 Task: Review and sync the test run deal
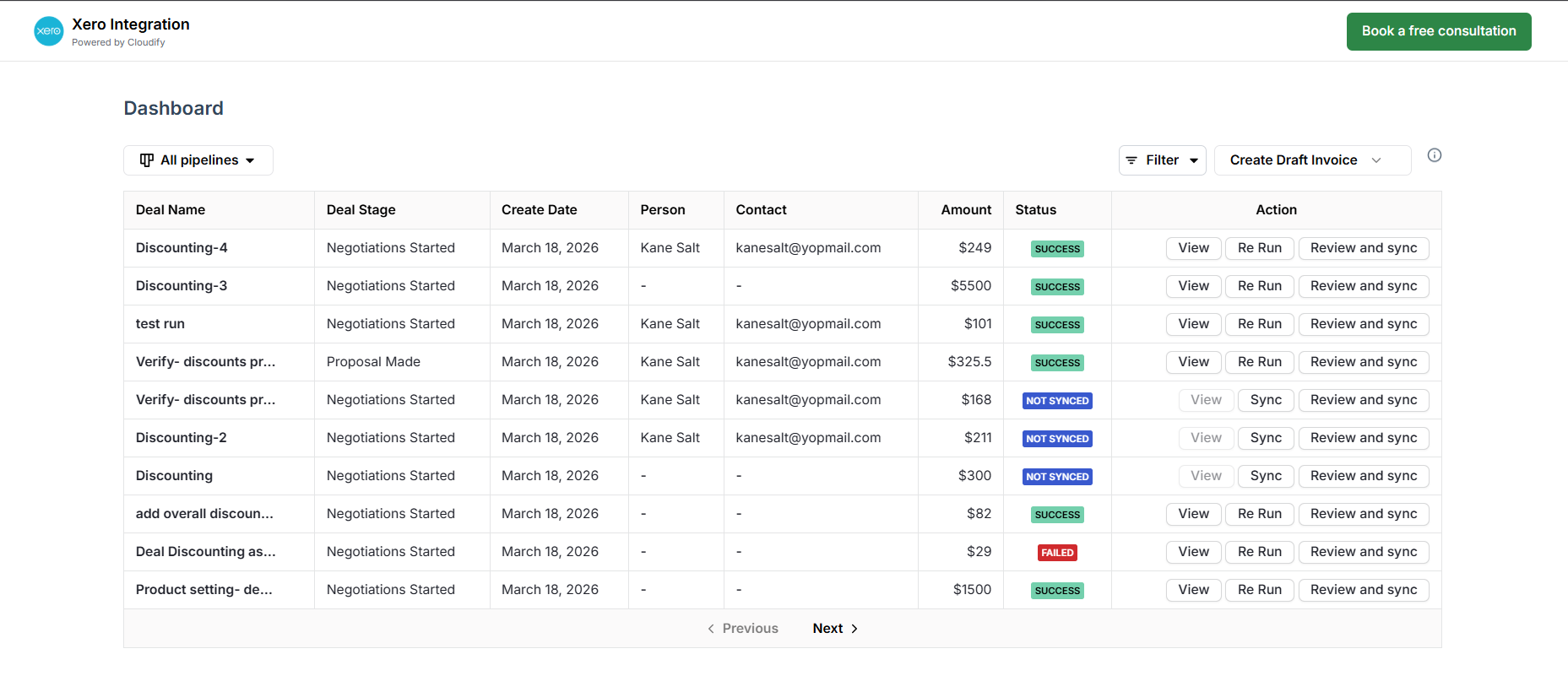pyautogui.click(x=1364, y=324)
